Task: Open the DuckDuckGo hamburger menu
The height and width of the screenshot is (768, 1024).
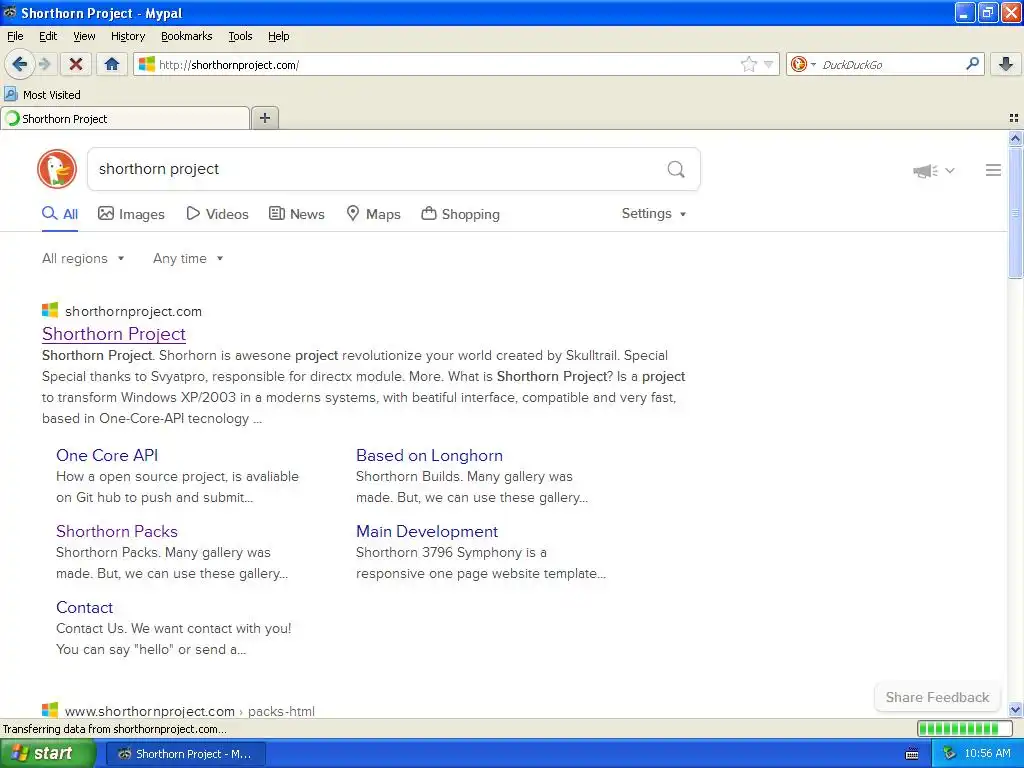Action: click(993, 170)
